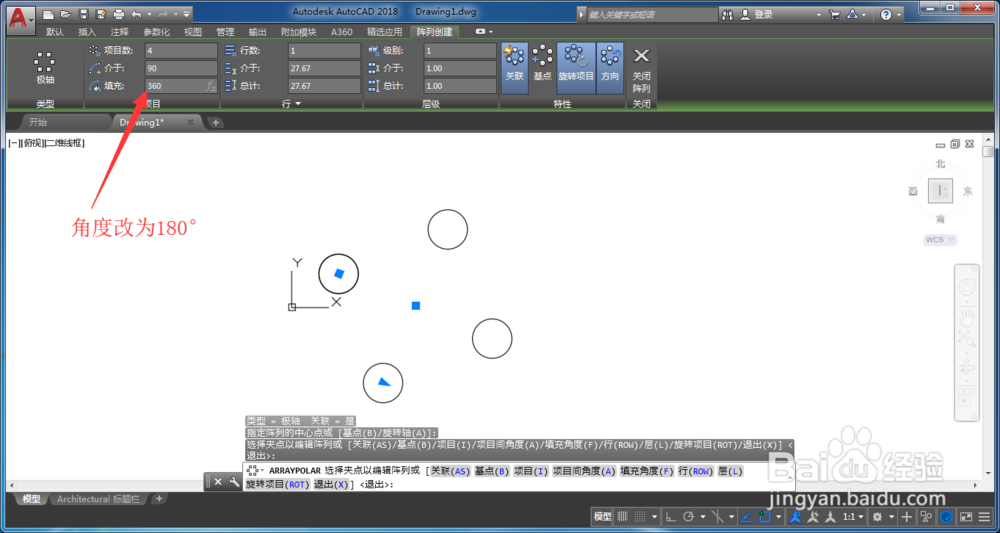Switch to the 注释 ribbon tab

point(119,32)
